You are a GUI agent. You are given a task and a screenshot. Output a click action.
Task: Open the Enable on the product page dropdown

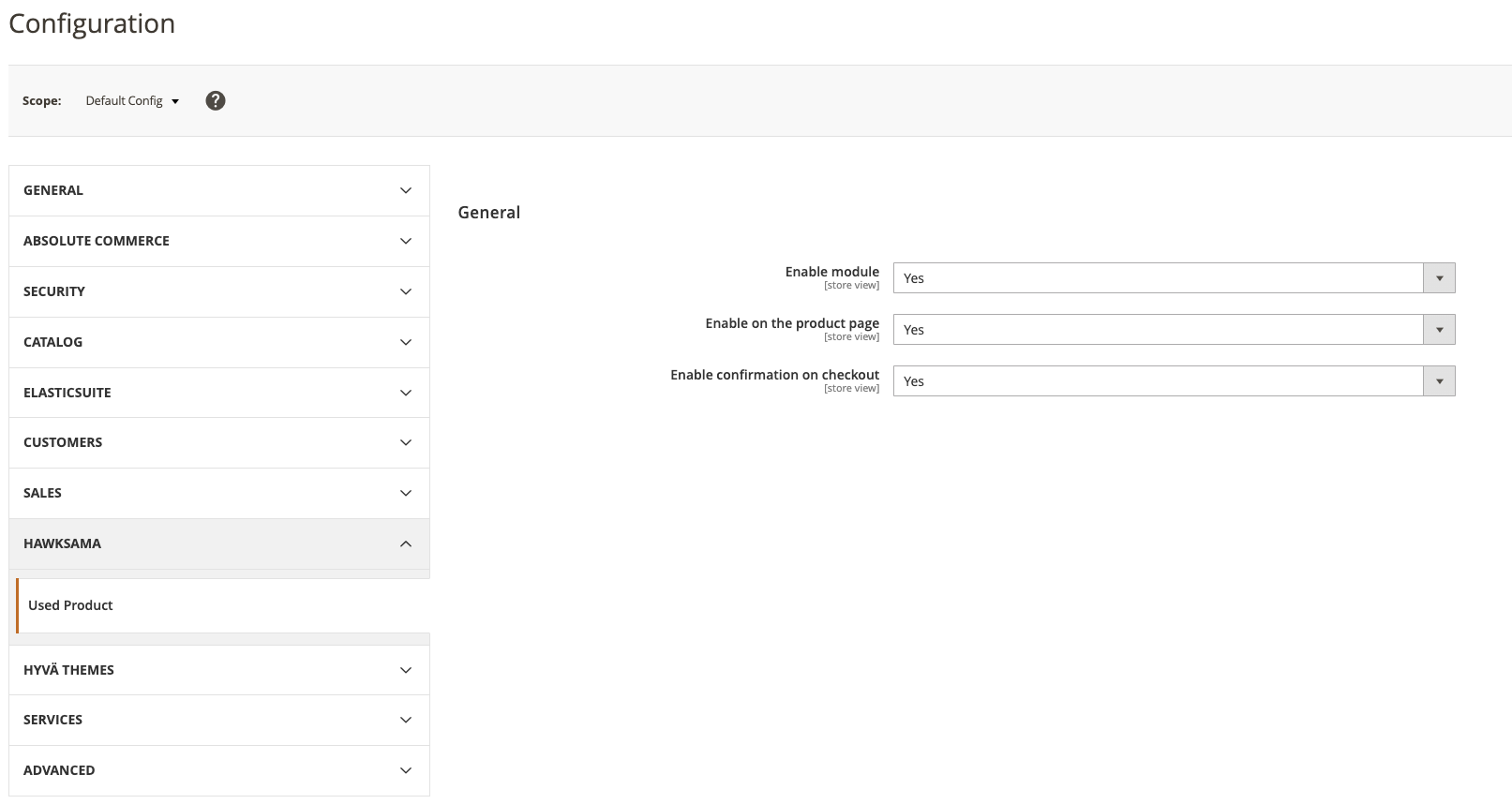coord(1173,330)
